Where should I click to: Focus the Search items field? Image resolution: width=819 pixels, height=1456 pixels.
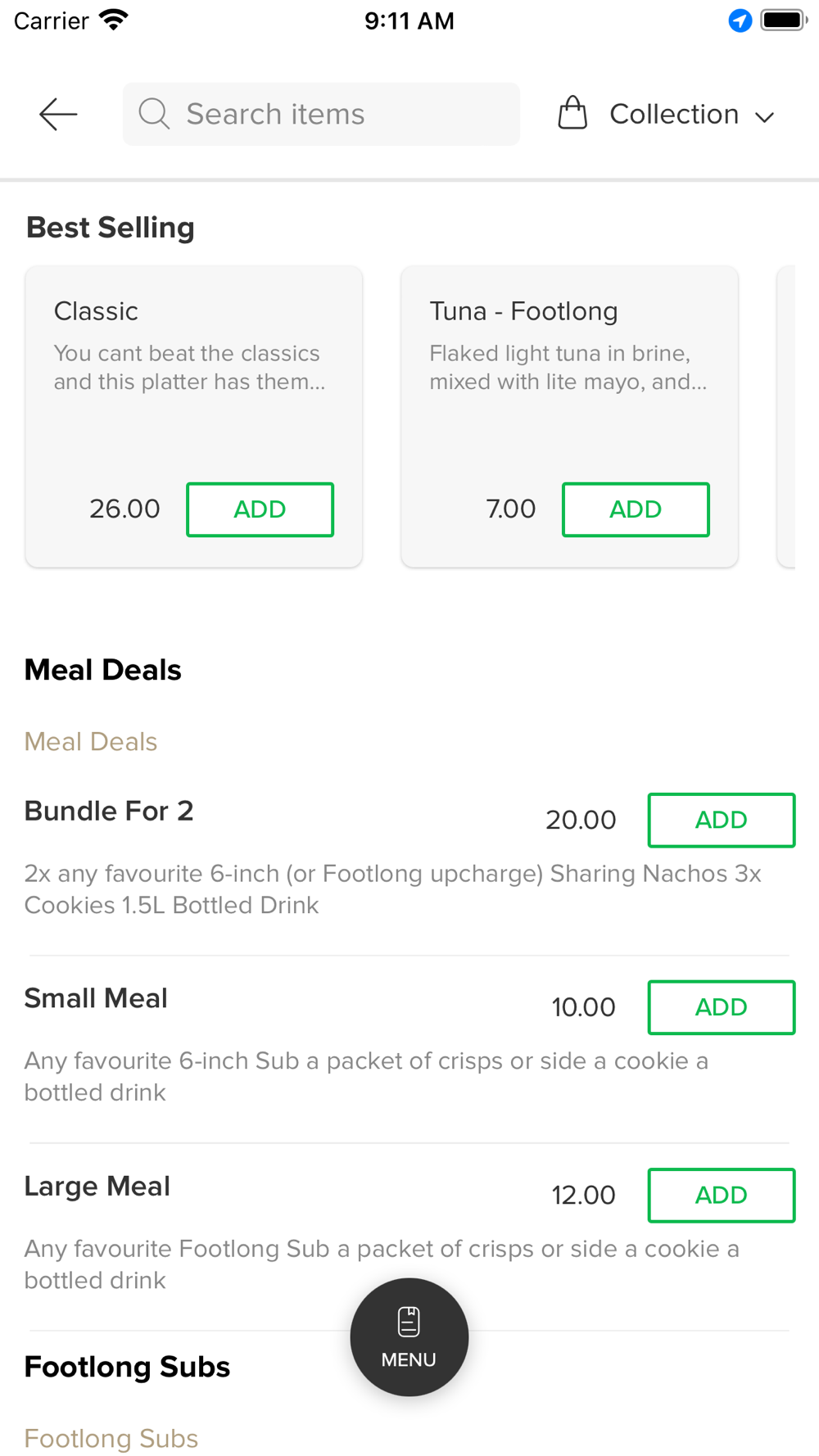click(321, 114)
